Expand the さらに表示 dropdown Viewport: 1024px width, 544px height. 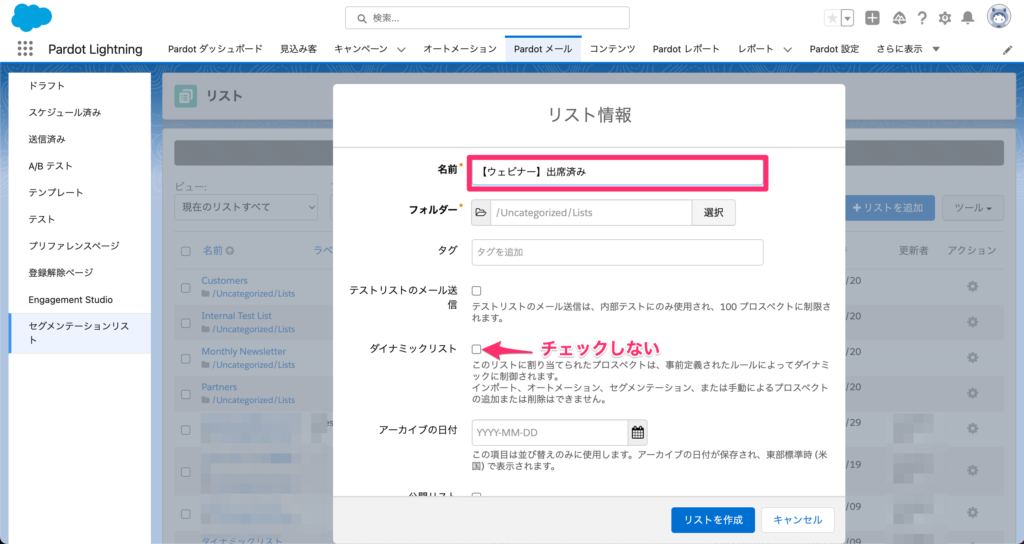(936, 49)
